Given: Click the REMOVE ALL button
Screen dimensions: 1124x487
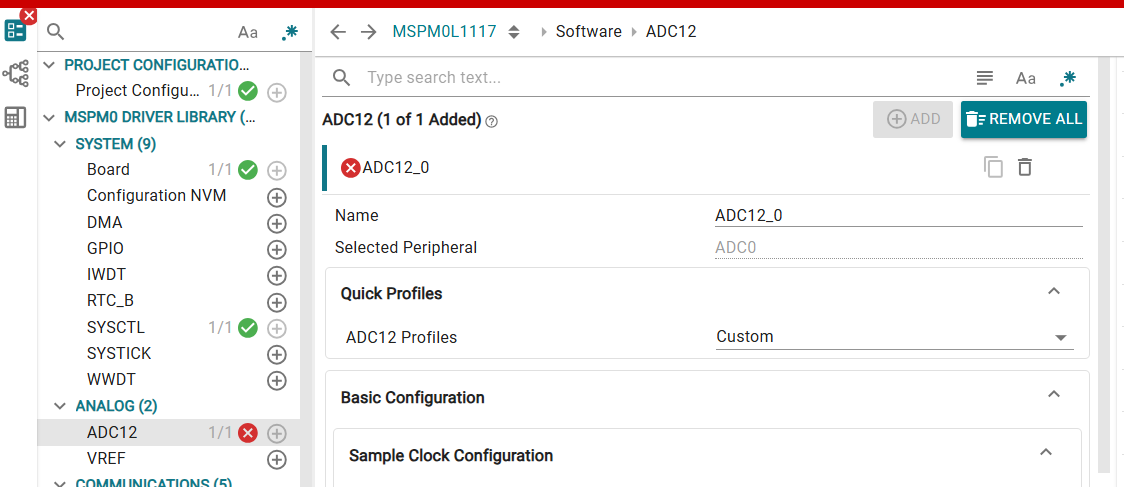Looking at the screenshot, I should click(x=1024, y=119).
